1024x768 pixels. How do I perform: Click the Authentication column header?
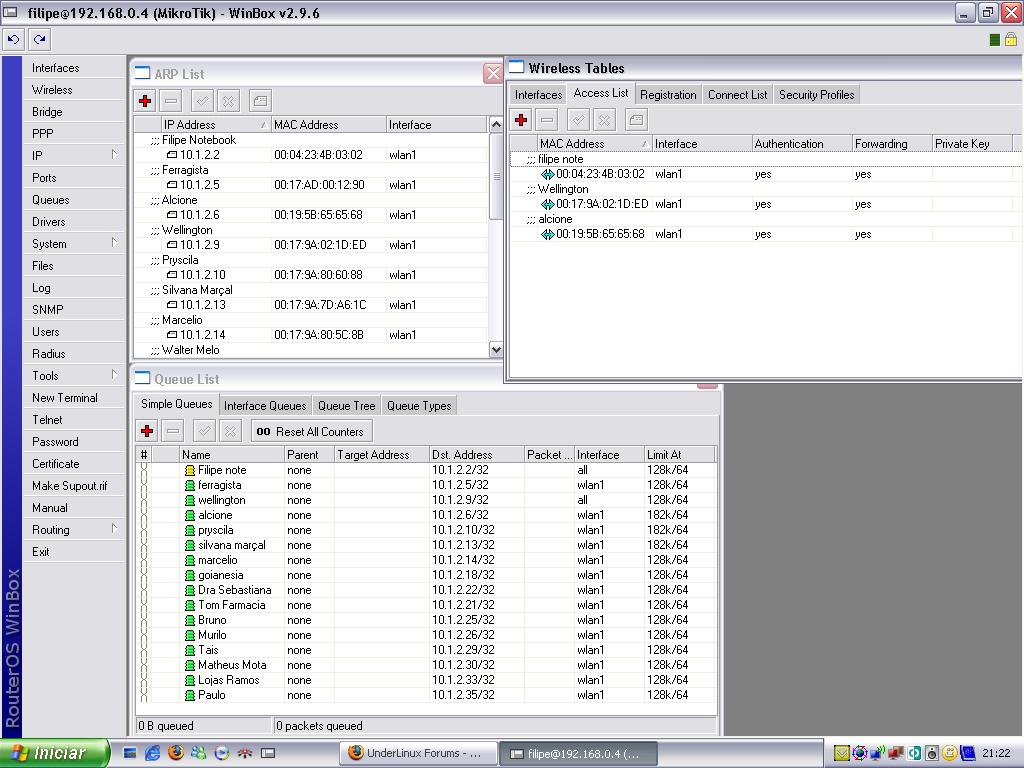802,144
